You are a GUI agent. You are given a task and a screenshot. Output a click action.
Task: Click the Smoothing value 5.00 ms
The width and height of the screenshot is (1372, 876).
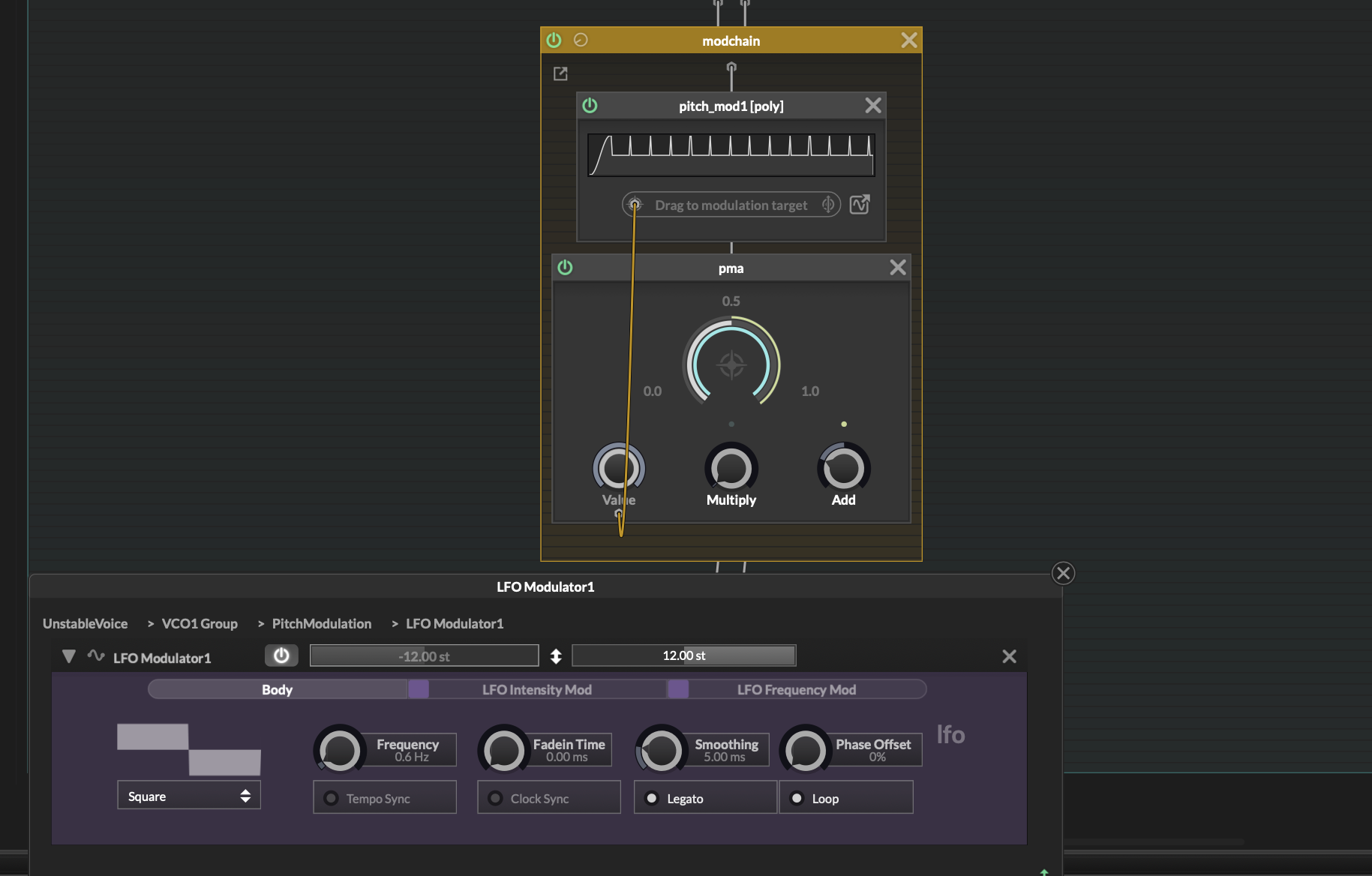(725, 757)
